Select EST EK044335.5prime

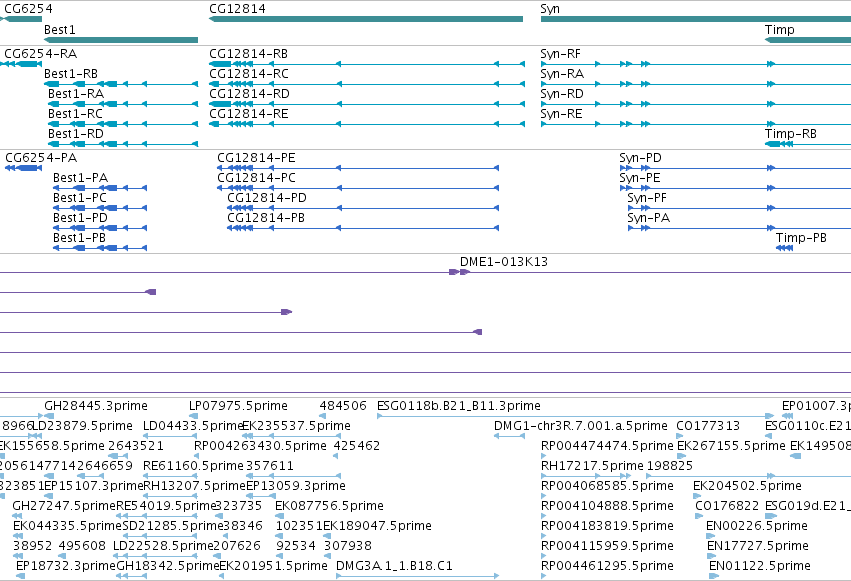tap(67, 526)
